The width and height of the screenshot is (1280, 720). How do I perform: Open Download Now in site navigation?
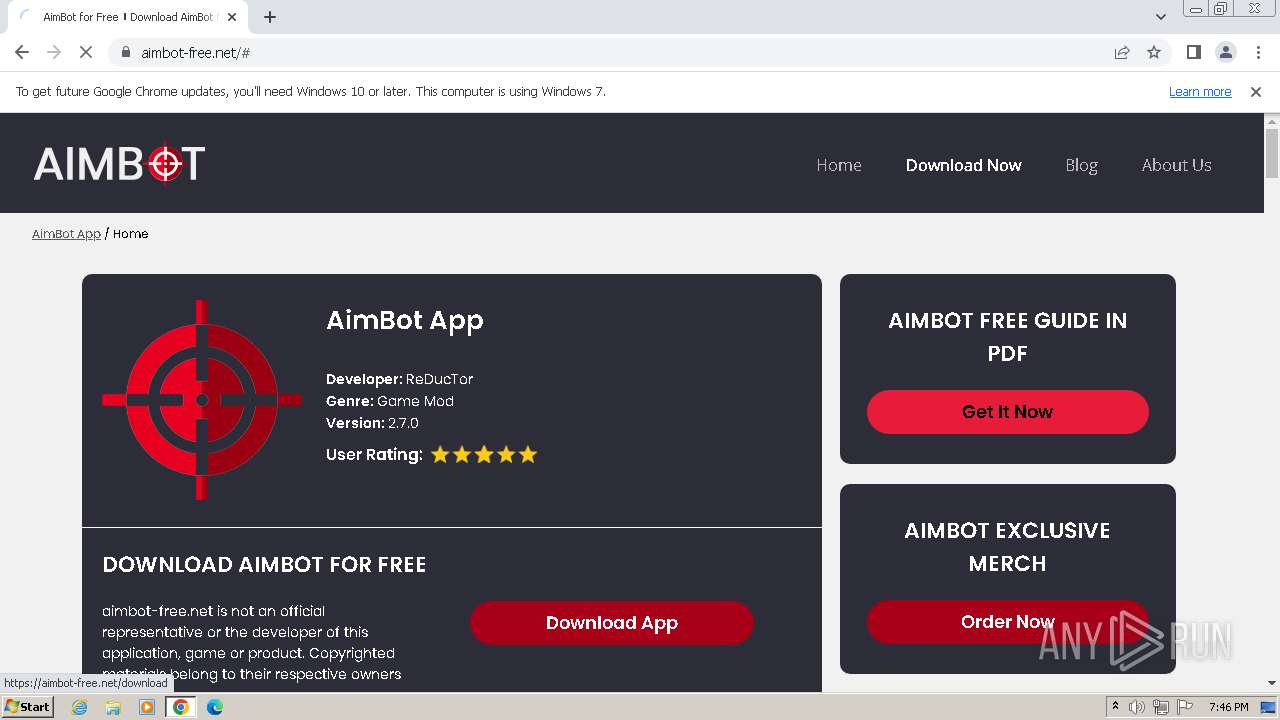click(964, 165)
